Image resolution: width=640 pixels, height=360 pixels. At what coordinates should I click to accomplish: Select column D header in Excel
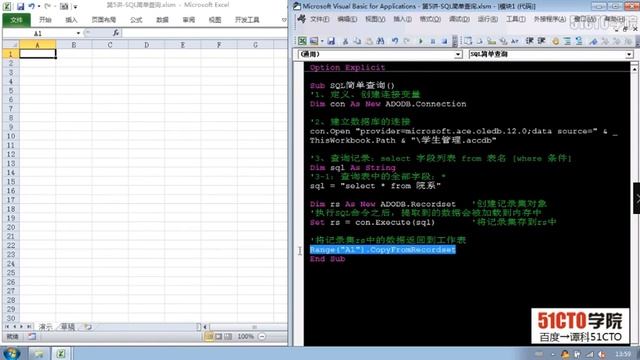(x=146, y=44)
